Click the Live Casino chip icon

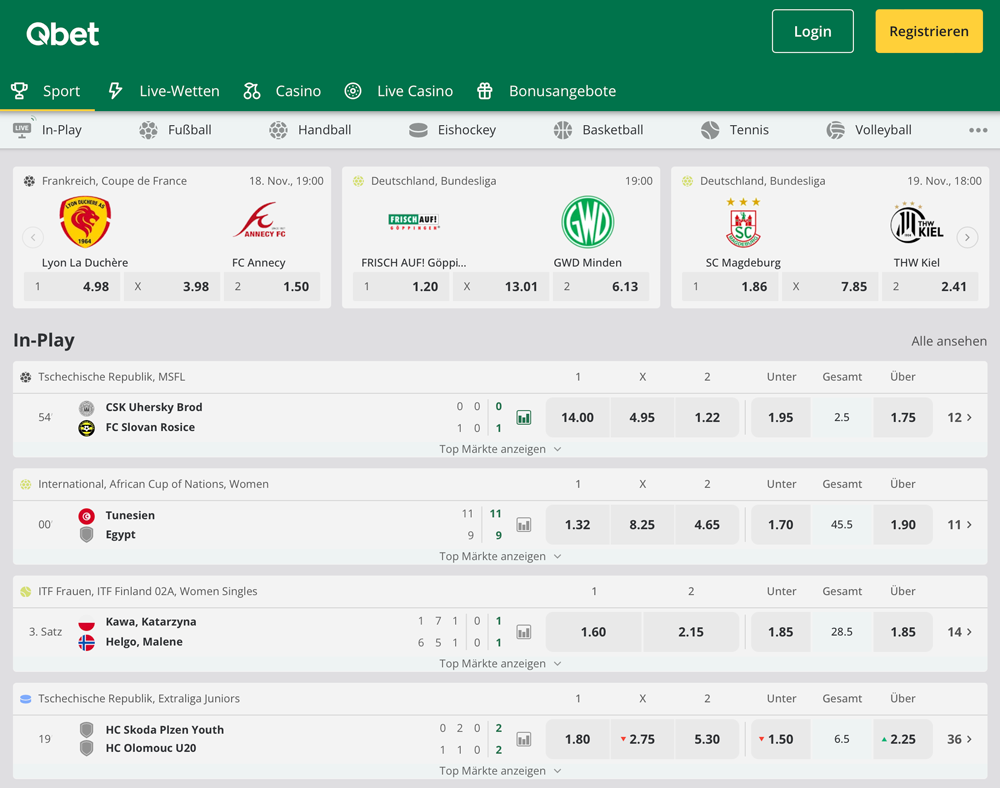[353, 91]
